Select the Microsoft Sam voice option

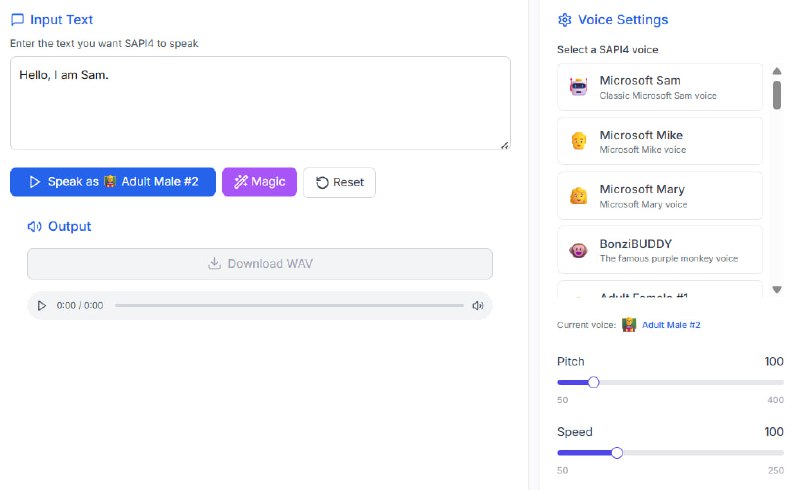tap(660, 87)
